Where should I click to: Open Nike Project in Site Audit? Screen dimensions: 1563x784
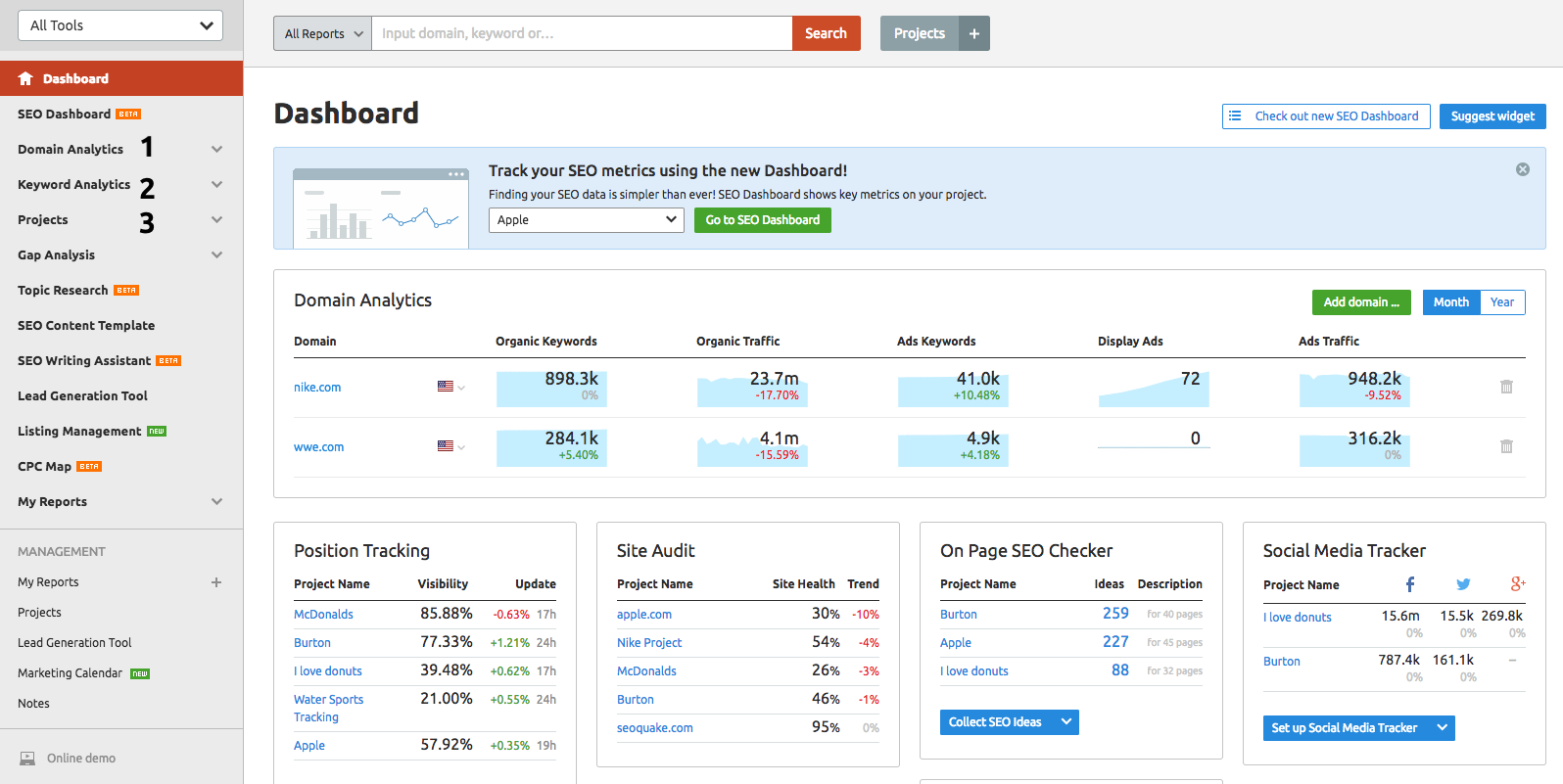649,643
